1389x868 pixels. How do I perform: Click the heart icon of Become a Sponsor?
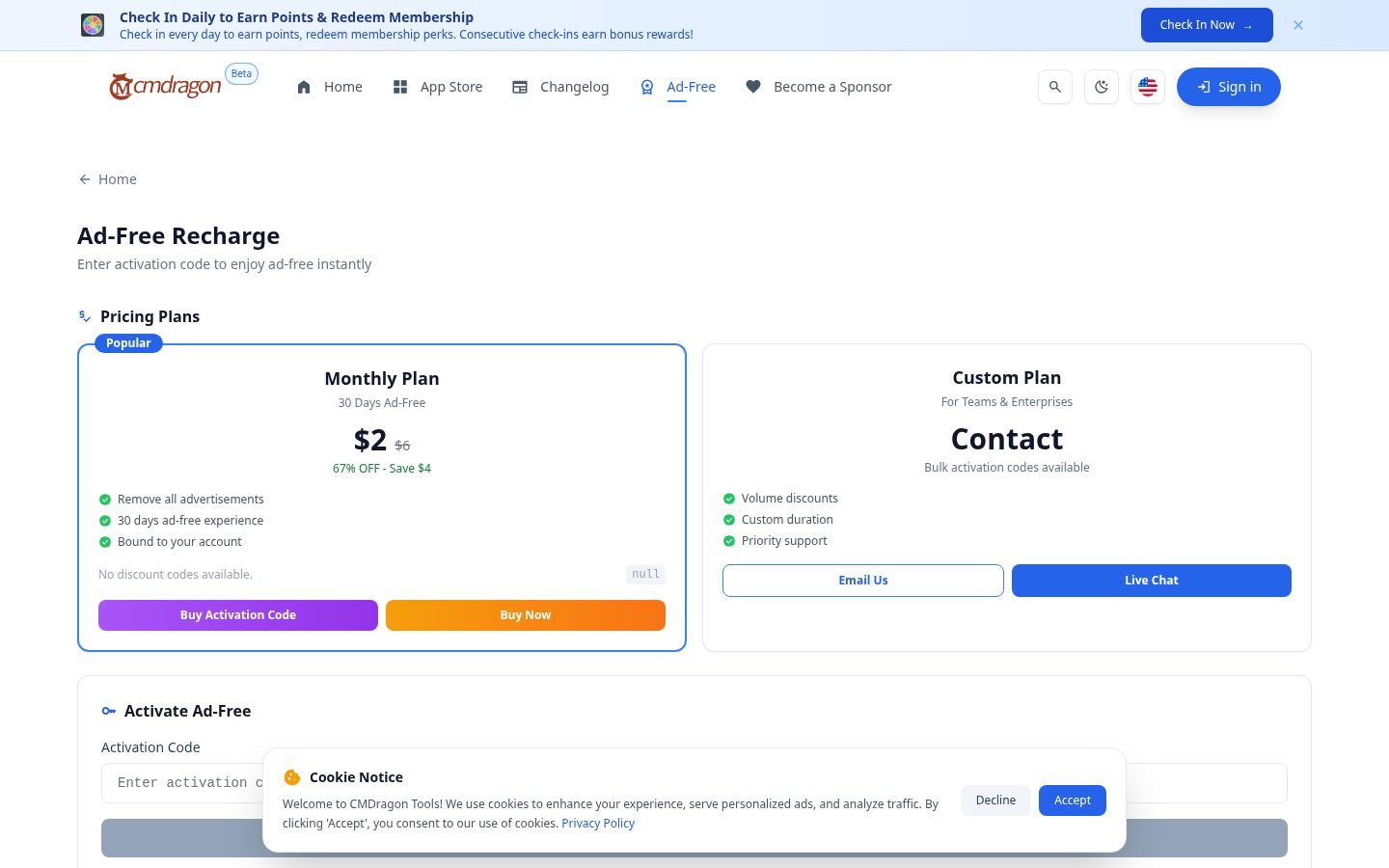coord(753,87)
